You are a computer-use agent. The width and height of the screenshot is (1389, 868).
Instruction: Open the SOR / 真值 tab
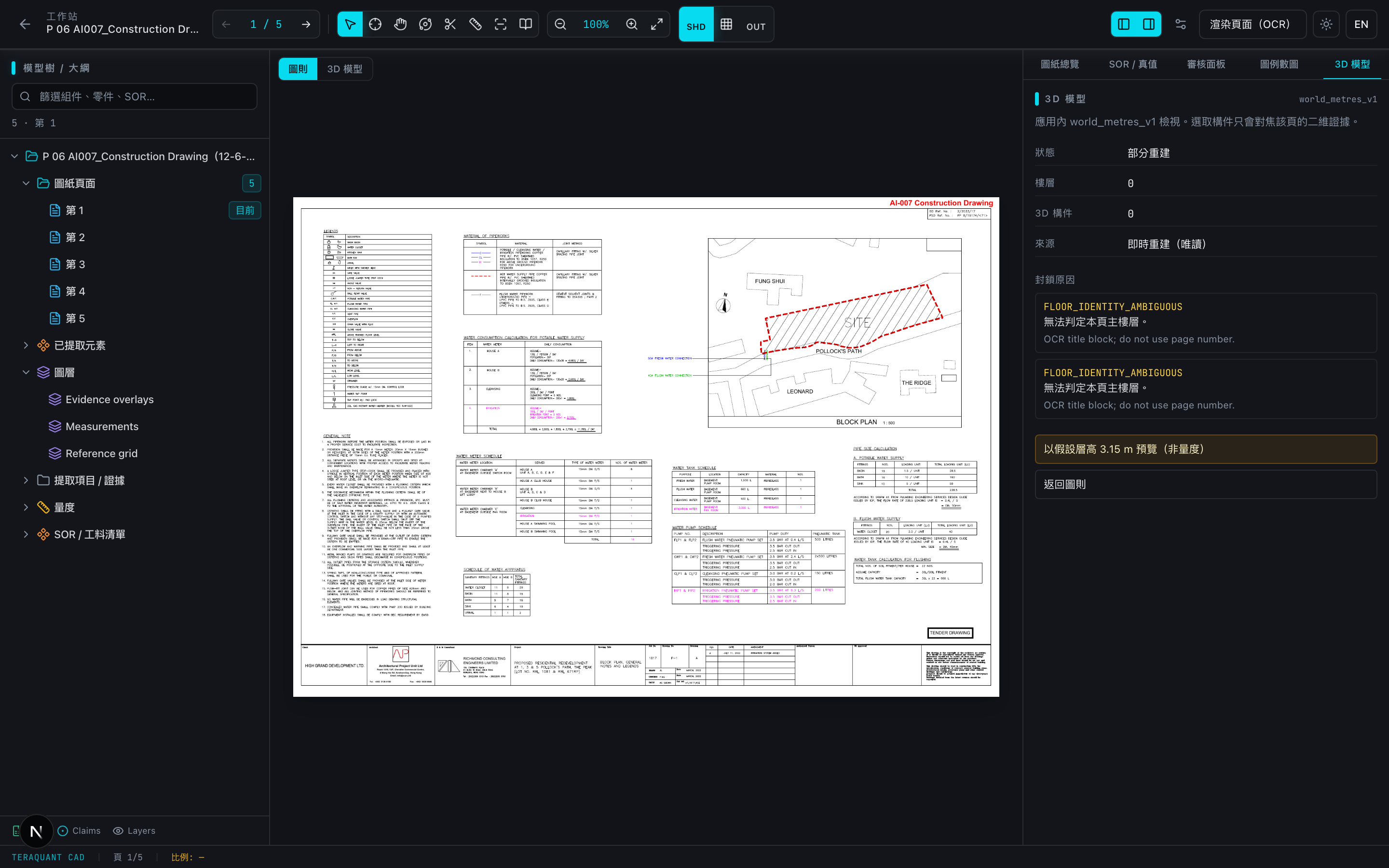(1132, 64)
